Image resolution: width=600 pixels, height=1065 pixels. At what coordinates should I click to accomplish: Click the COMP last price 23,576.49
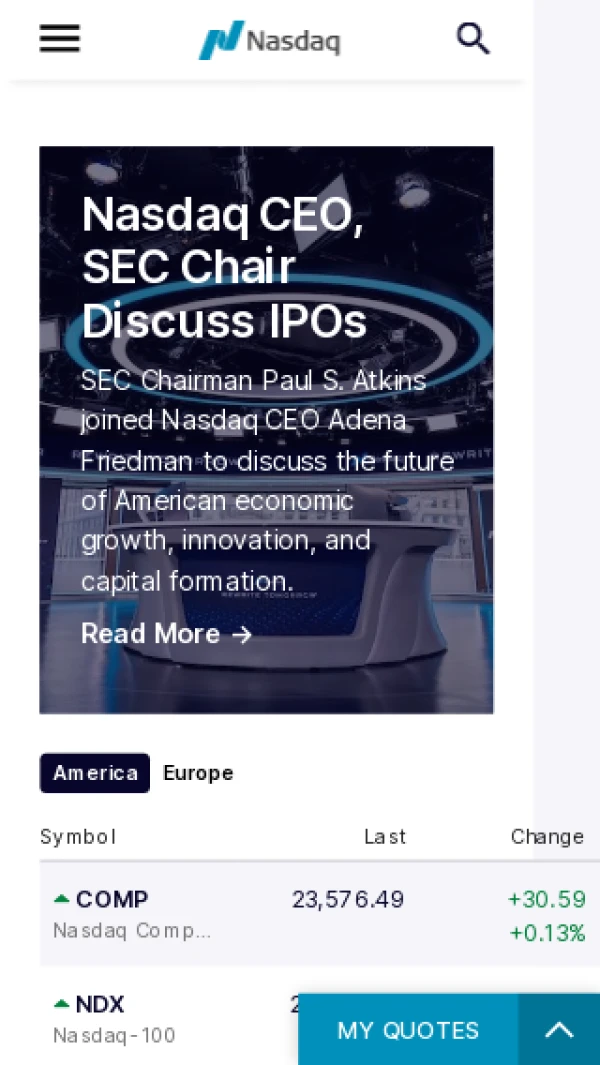coord(348,900)
